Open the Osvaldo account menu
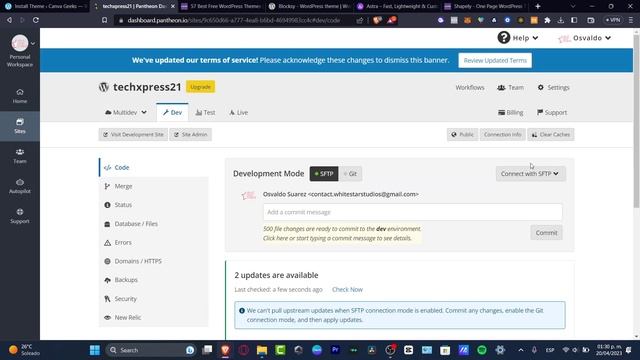This screenshot has width=640, height=360. [584, 38]
